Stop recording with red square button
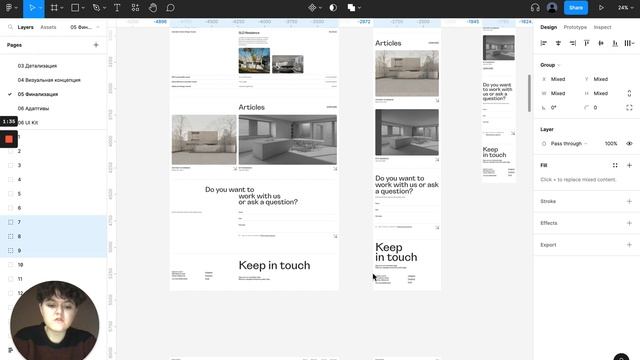This screenshot has width=640, height=360. [9, 140]
